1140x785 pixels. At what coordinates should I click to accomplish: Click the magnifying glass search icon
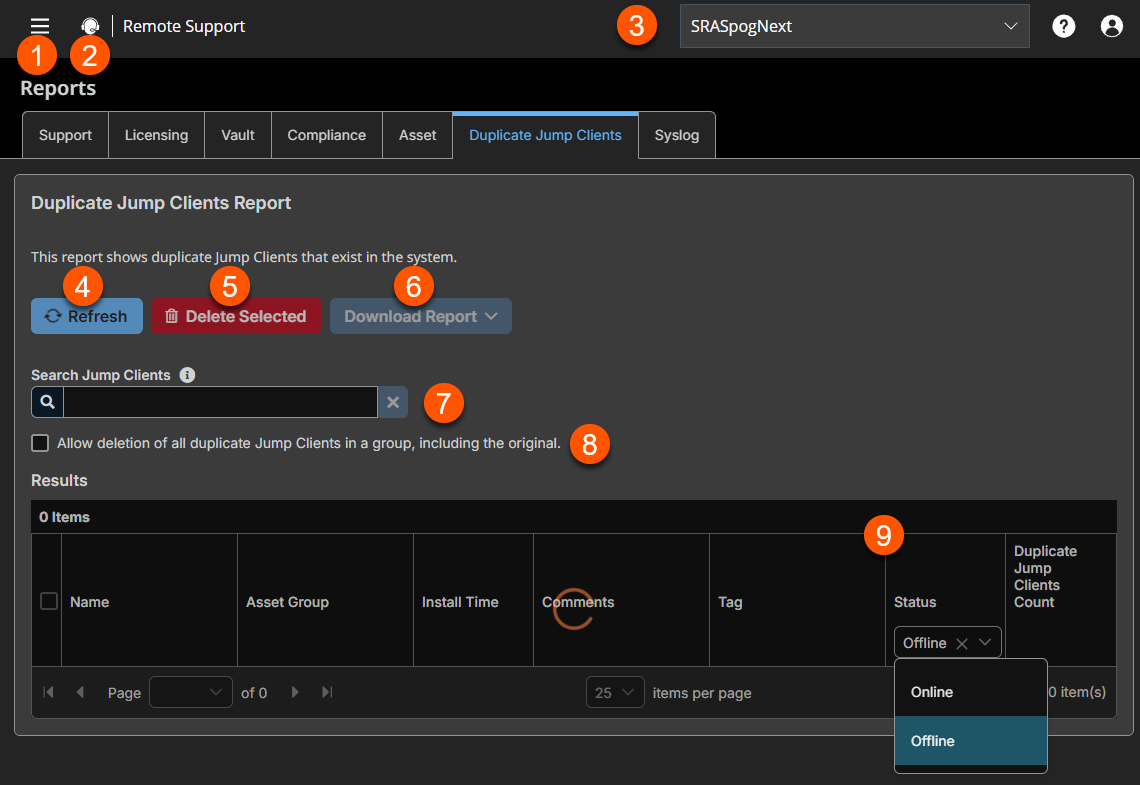click(x=47, y=402)
